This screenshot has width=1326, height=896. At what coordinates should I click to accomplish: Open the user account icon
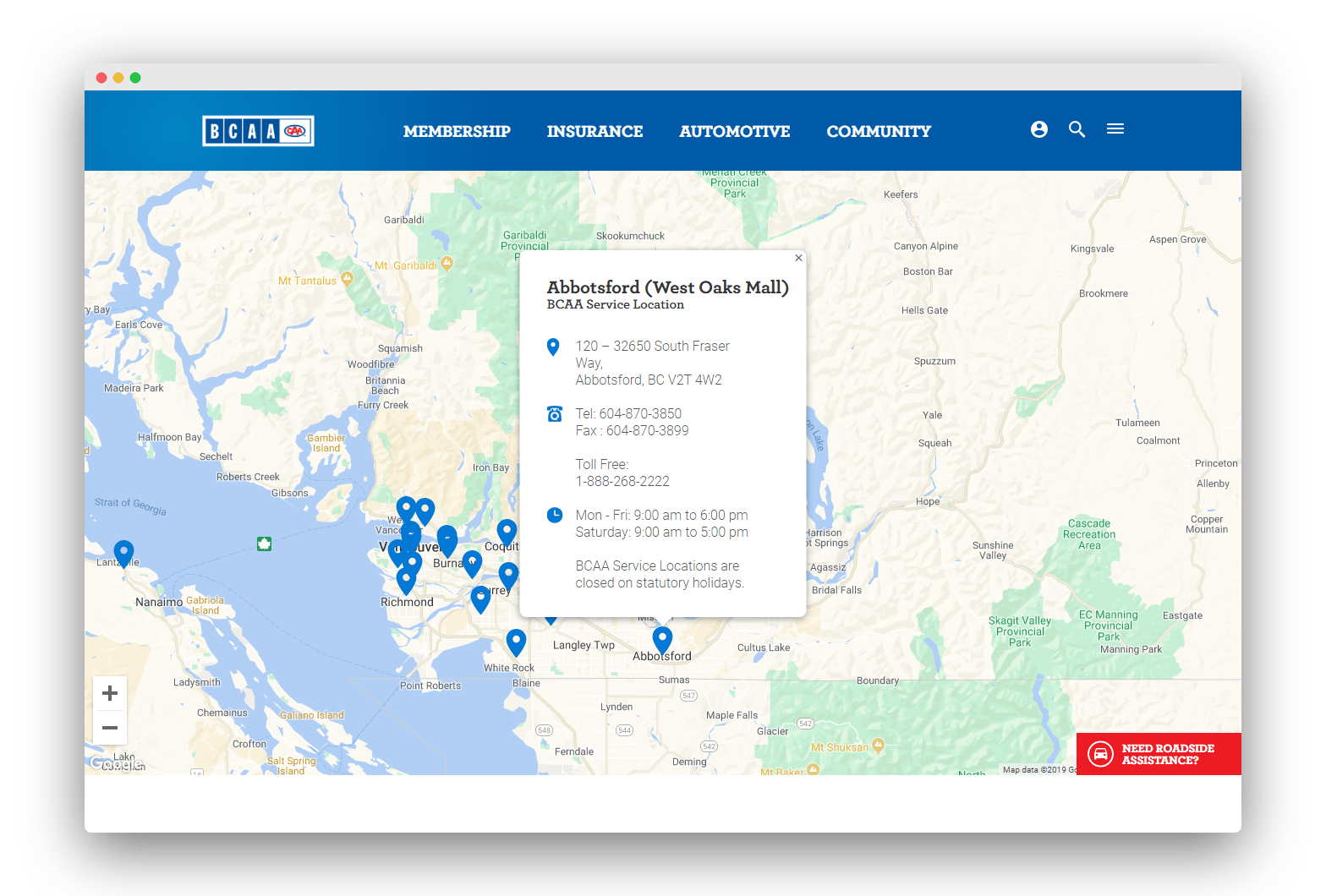tap(1039, 129)
